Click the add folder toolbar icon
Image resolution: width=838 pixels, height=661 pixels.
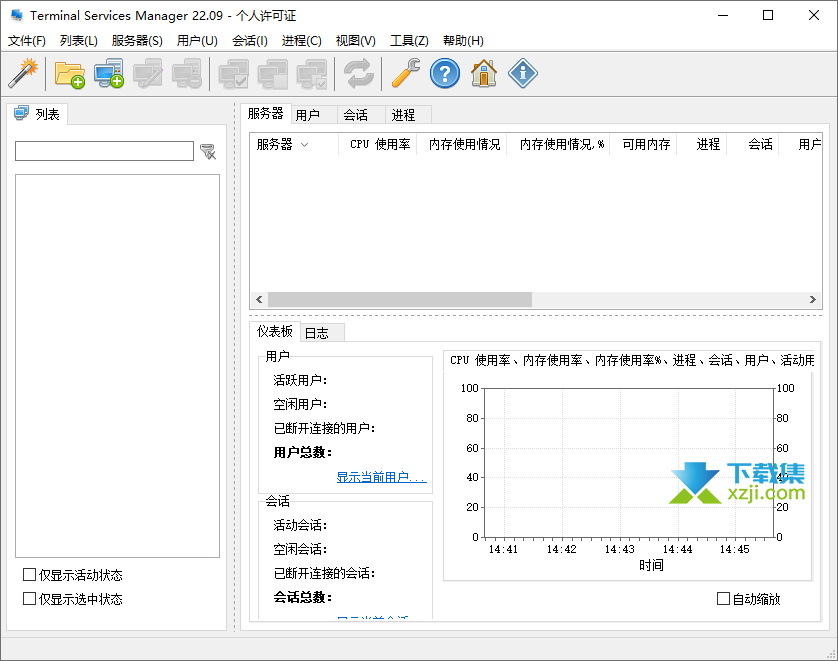(x=69, y=73)
